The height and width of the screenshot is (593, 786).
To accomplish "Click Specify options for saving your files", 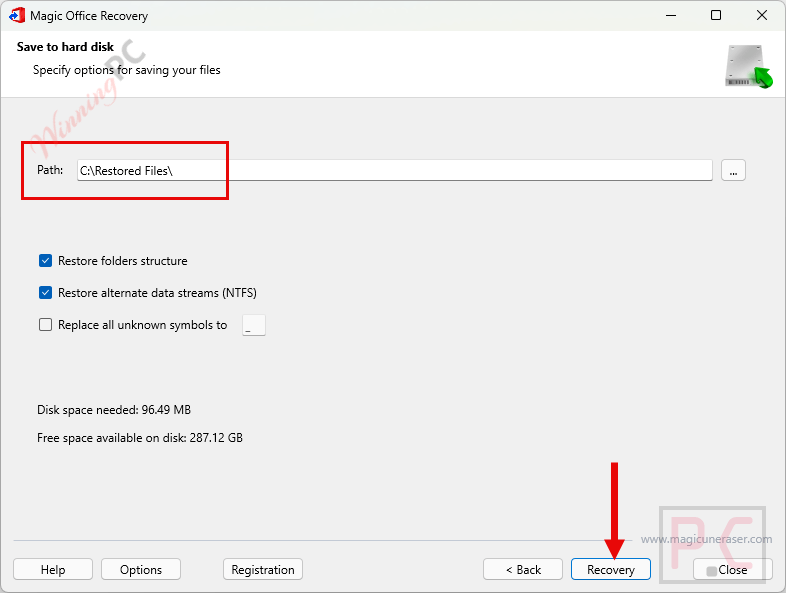I will tap(127, 70).
